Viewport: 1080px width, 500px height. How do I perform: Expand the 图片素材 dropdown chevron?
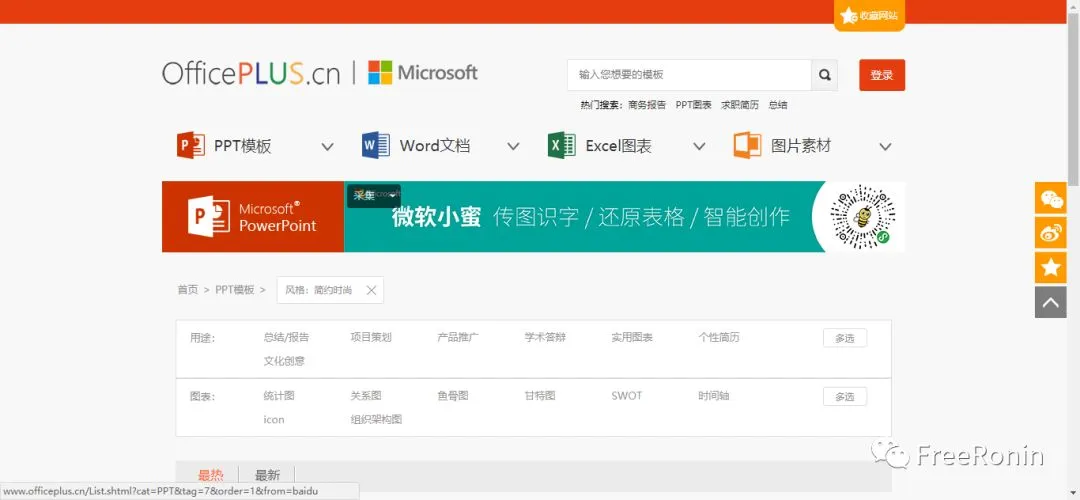886,147
